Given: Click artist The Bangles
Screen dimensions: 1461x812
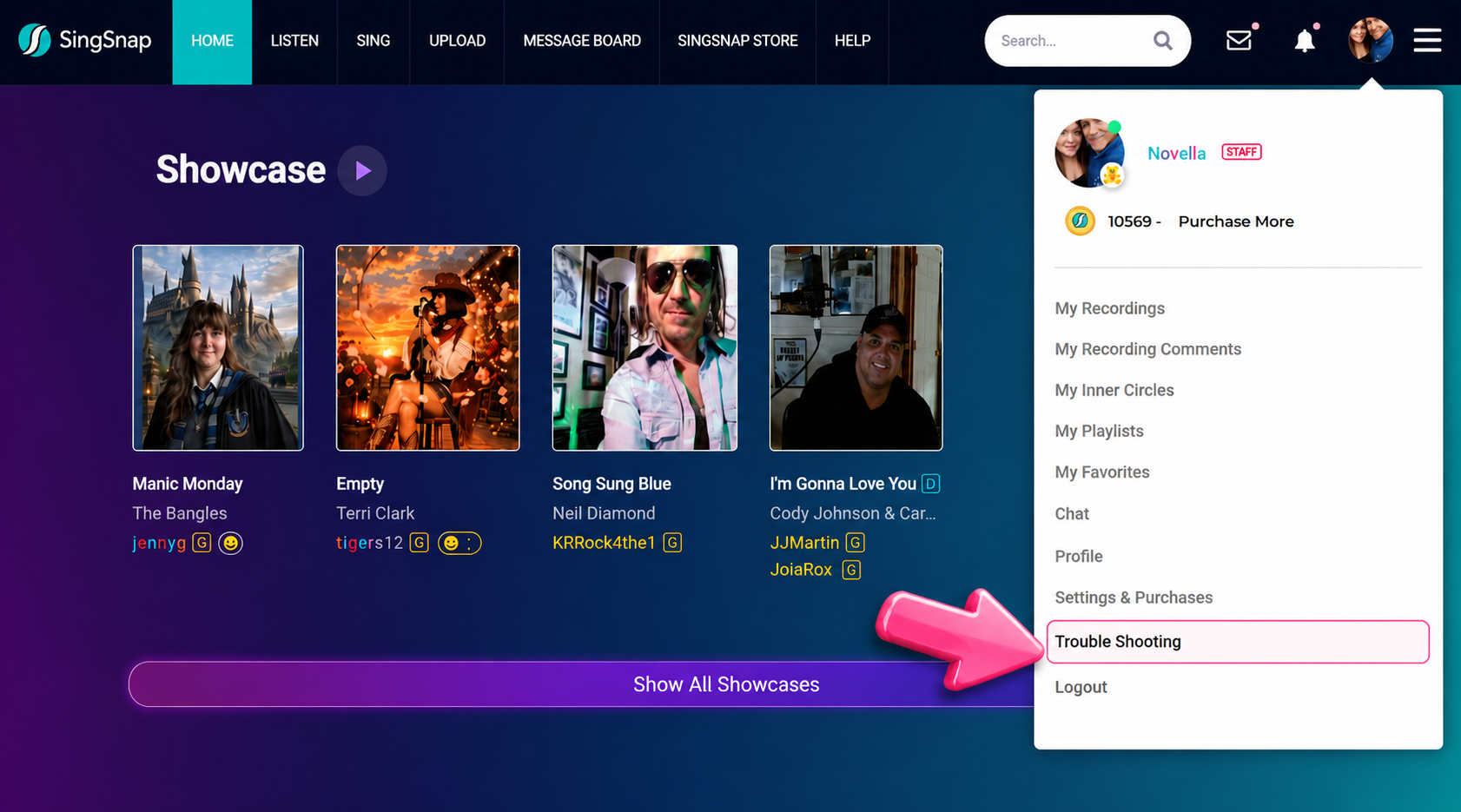Looking at the screenshot, I should pyautogui.click(x=180, y=513).
